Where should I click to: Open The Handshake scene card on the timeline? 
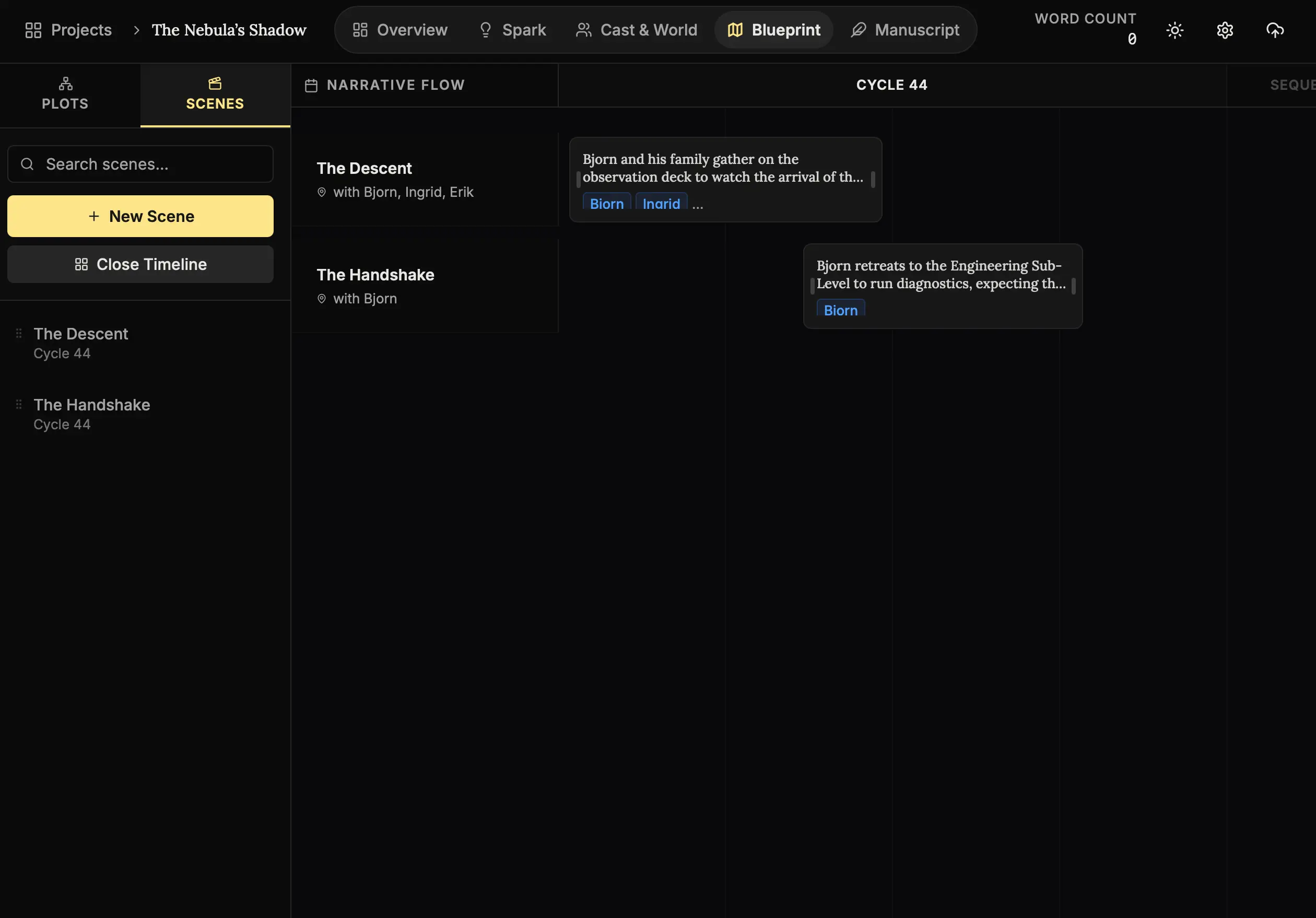(x=942, y=275)
